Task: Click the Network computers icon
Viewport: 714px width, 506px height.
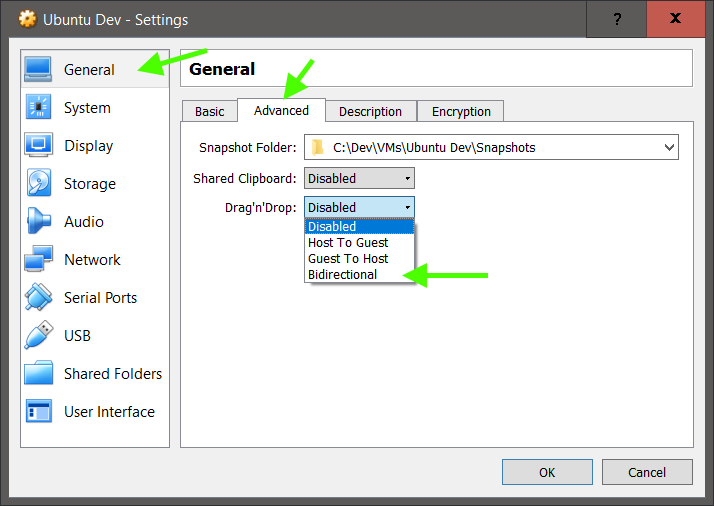Action: pos(38,259)
